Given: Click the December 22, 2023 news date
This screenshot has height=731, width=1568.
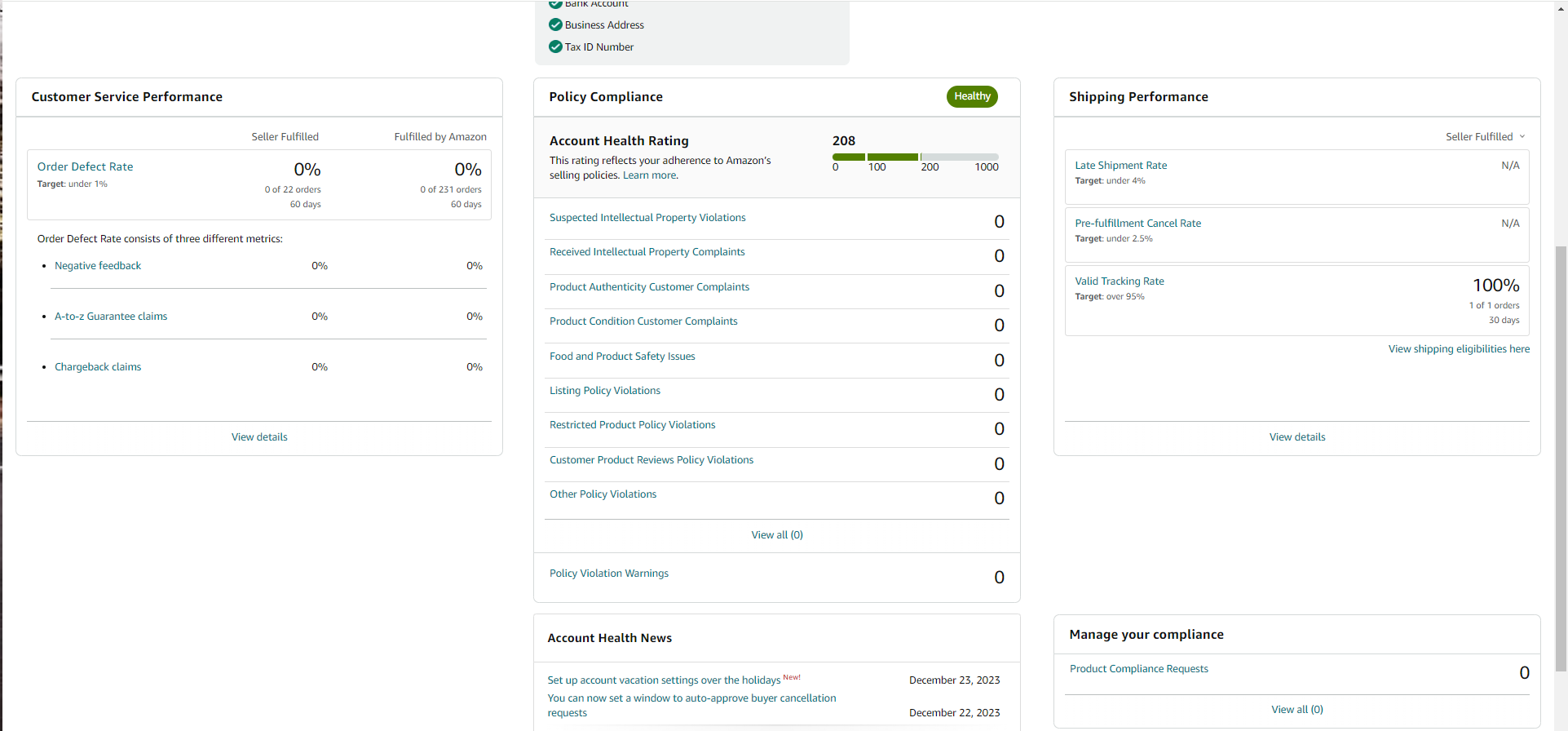Looking at the screenshot, I should 954,713.
